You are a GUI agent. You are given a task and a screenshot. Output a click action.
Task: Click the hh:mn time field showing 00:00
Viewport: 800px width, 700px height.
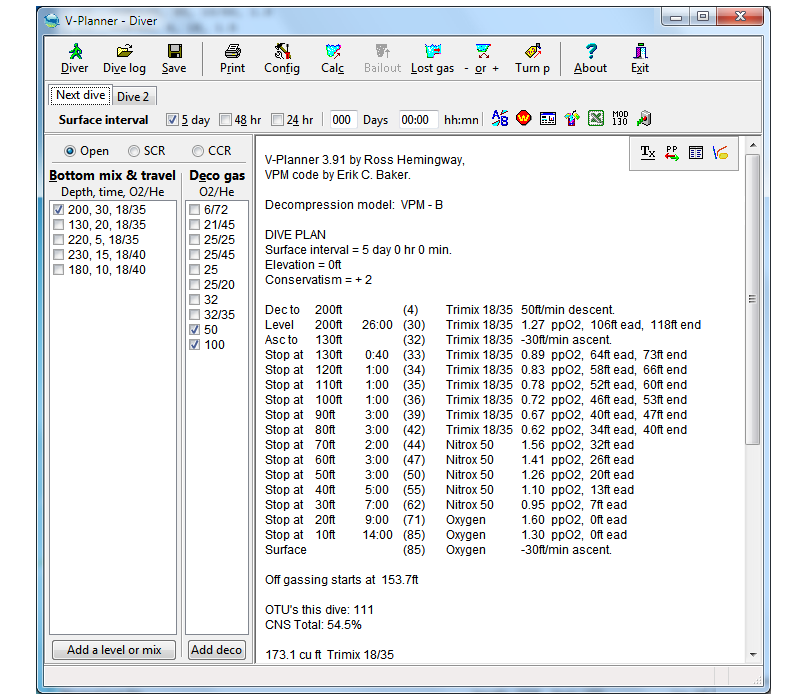click(x=417, y=120)
